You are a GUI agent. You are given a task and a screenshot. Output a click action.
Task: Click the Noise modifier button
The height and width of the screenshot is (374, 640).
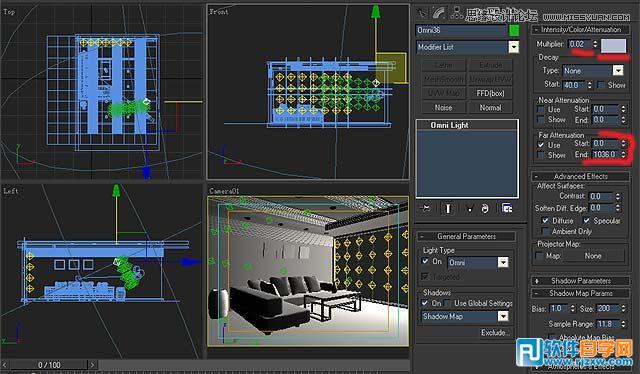point(443,107)
